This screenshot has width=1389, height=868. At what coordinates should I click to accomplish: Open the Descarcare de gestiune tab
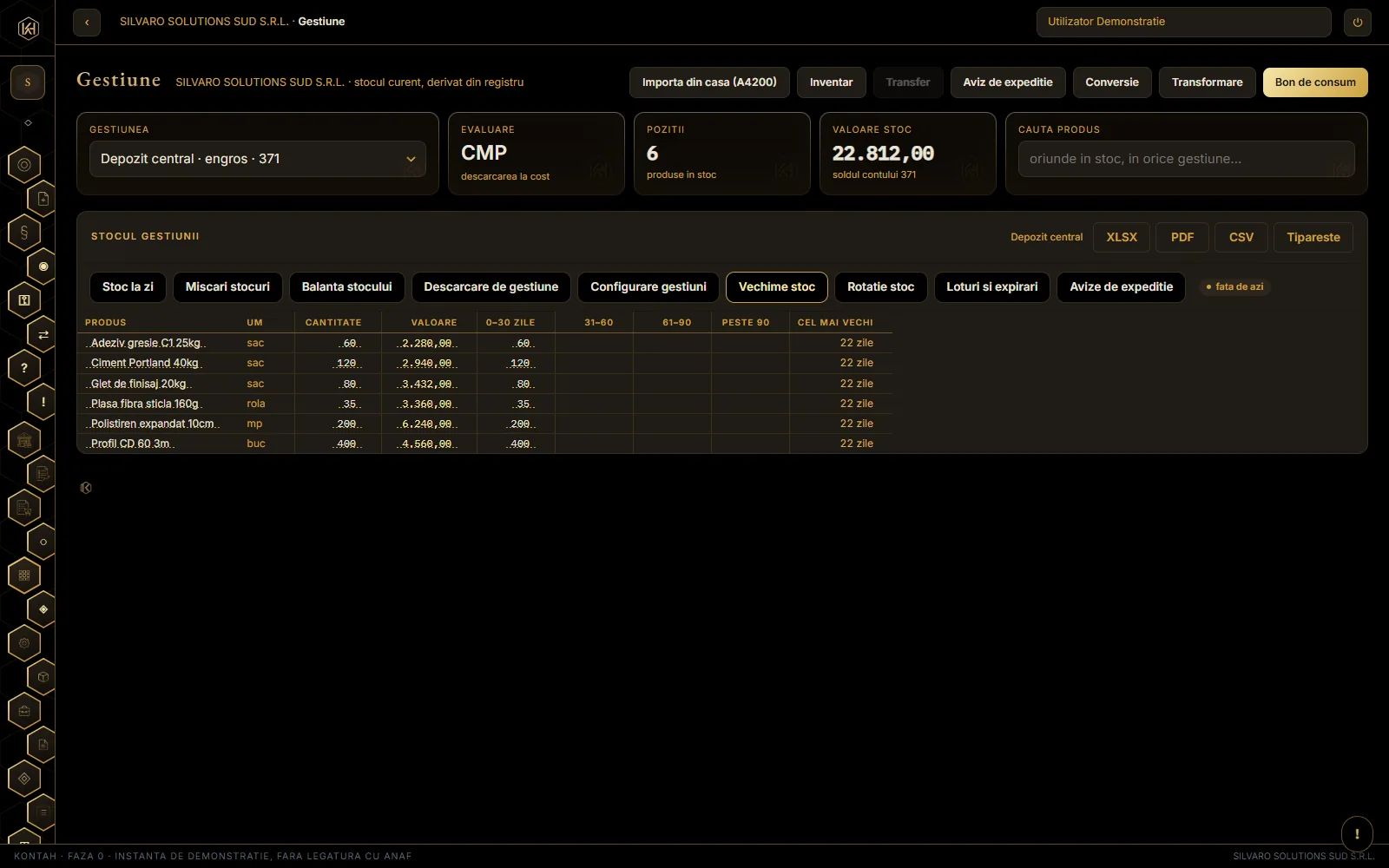pyautogui.click(x=491, y=287)
